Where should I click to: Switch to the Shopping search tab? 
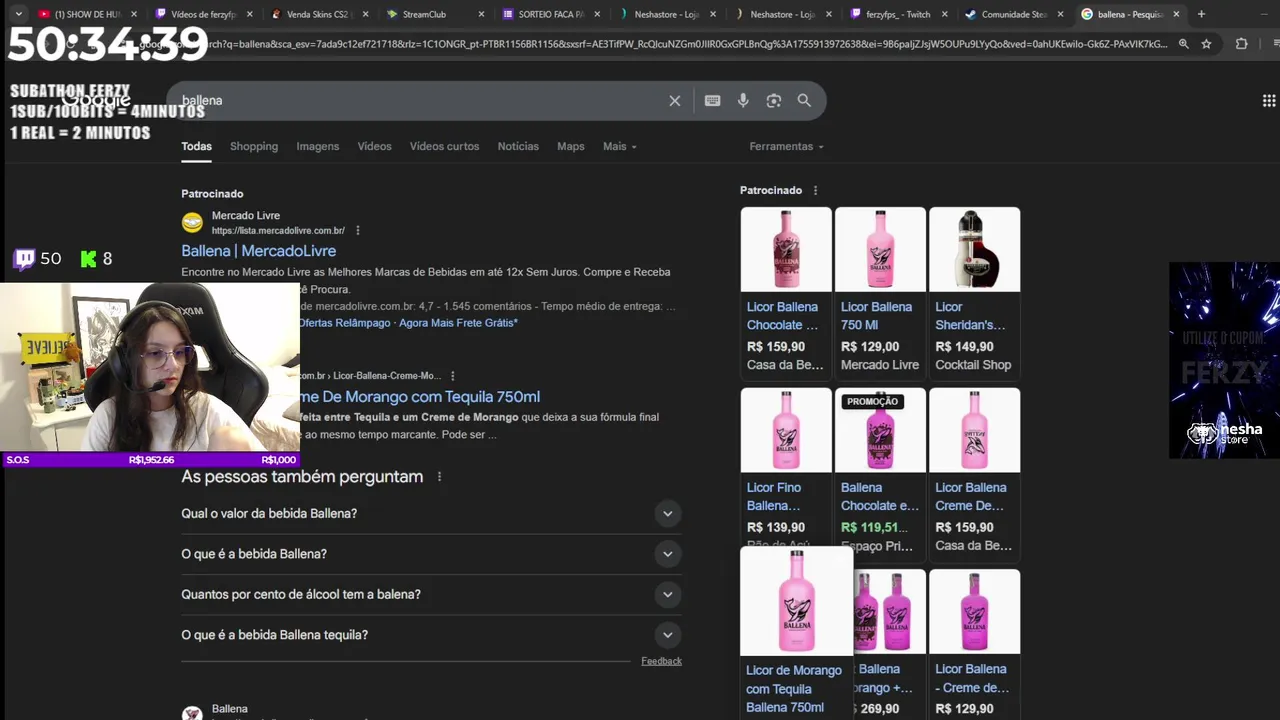254,146
